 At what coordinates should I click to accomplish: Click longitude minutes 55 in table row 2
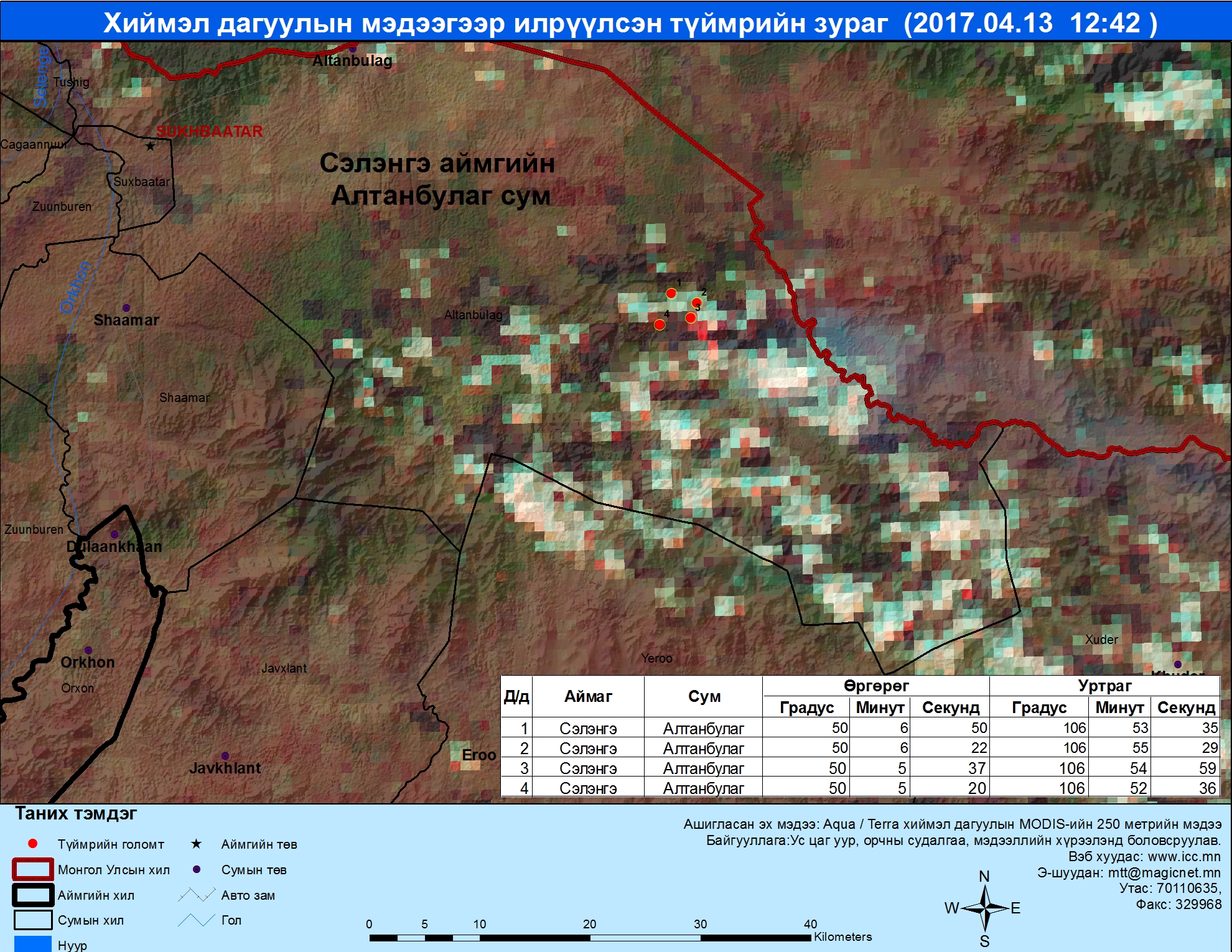pyautogui.click(x=1140, y=748)
